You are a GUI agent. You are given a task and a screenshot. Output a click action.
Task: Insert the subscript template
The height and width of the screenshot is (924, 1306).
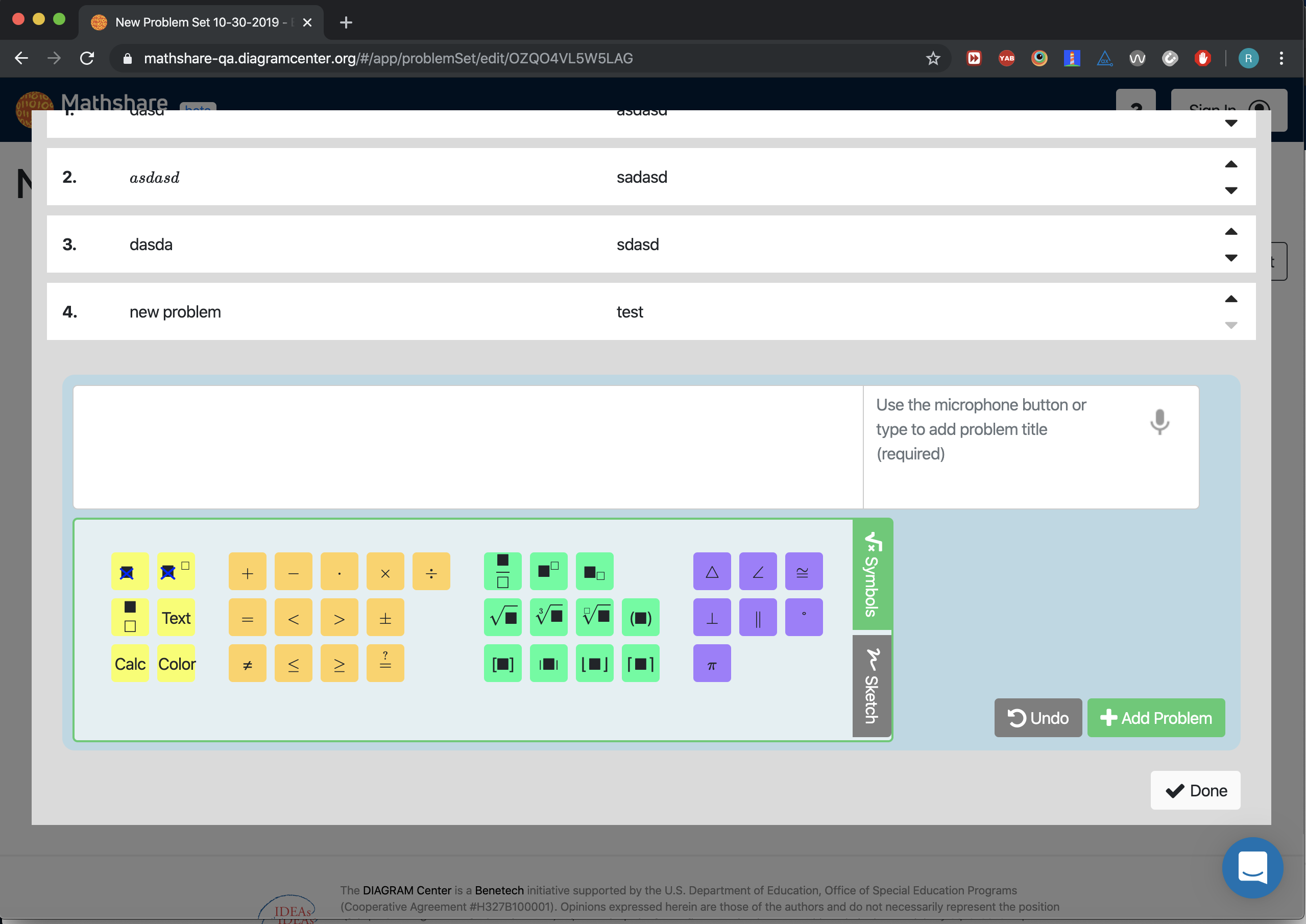coord(595,571)
